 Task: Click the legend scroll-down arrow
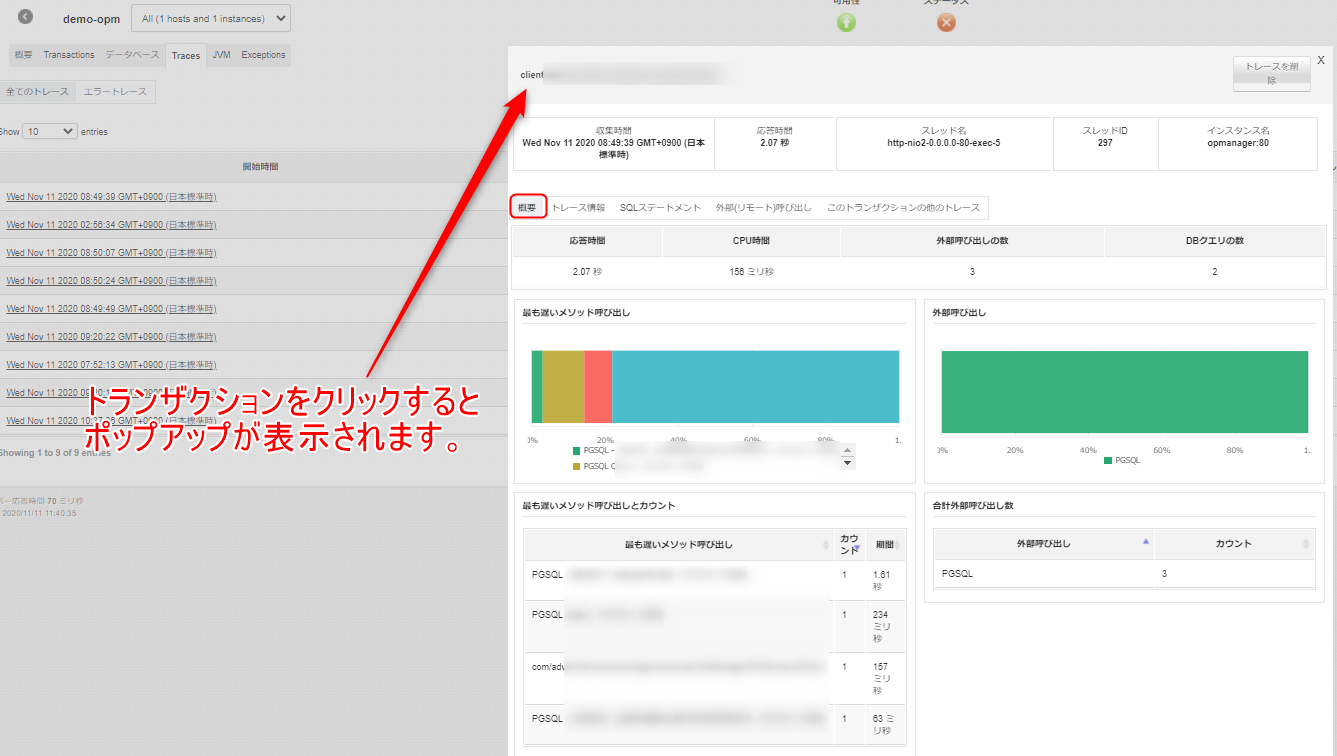pos(848,463)
